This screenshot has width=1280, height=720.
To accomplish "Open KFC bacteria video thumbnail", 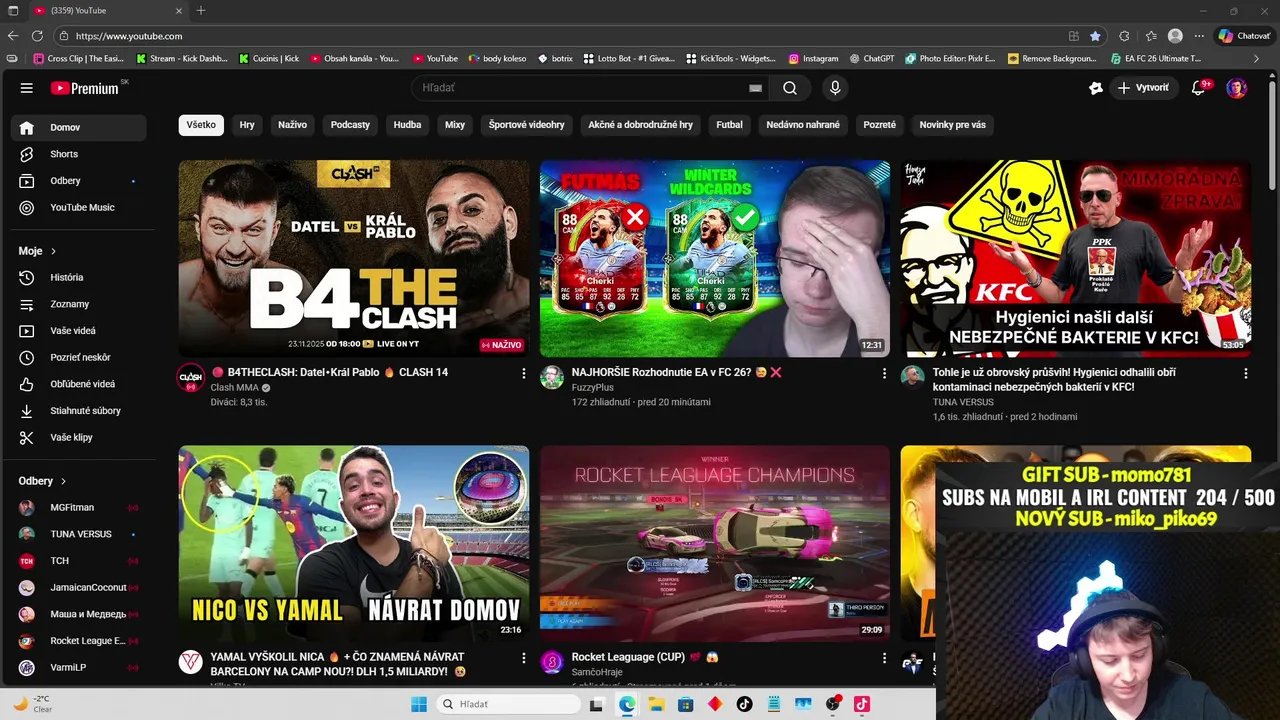I will (1076, 258).
